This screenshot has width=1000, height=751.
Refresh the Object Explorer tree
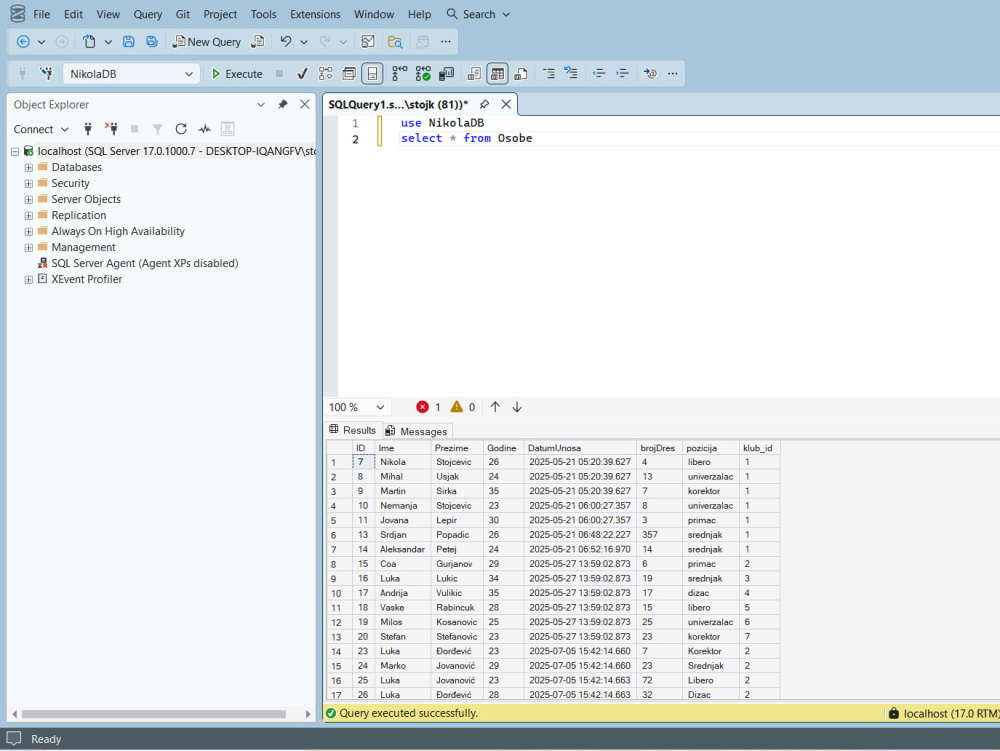click(x=181, y=129)
